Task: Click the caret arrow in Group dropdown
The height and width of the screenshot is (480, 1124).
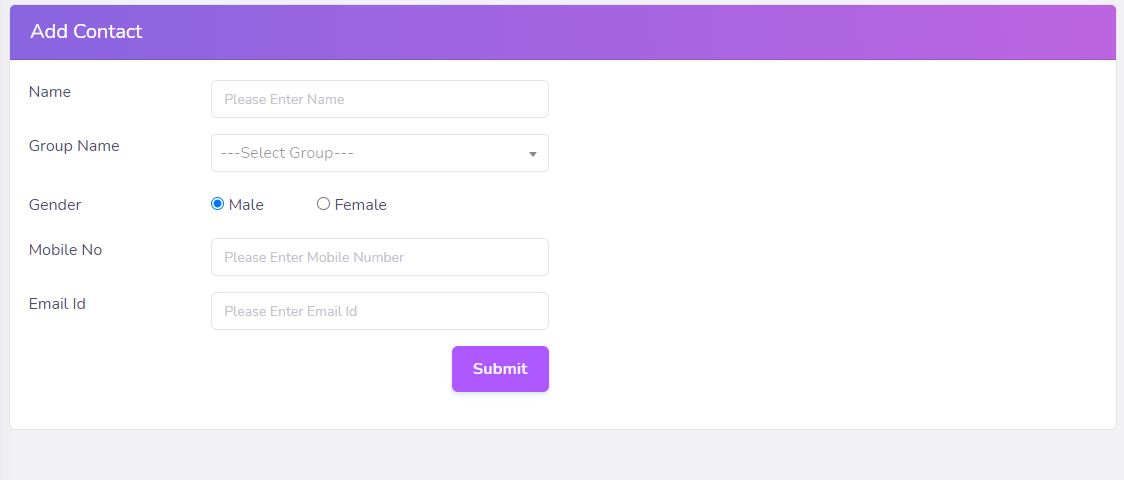Action: (x=533, y=154)
